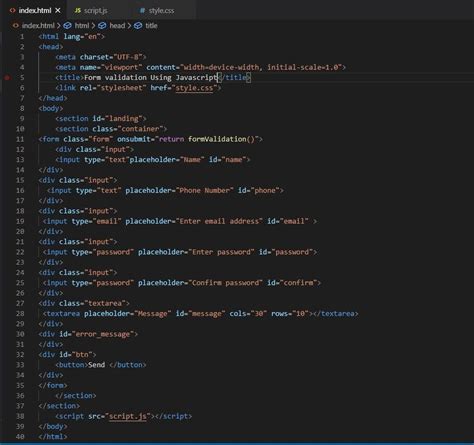Screen dimensions: 474x445
Task: Click the closing head tag on line 7
Action: click(53, 98)
